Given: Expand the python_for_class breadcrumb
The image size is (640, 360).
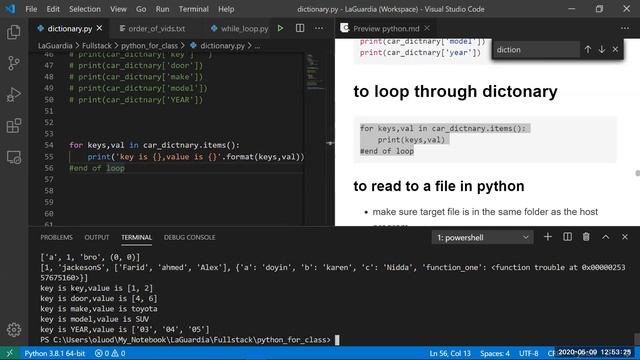Looking at the screenshot, I should click(x=149, y=46).
